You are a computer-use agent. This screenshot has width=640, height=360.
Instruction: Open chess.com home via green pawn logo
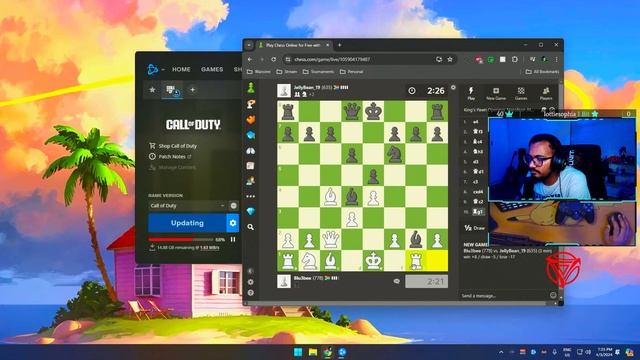coord(251,87)
